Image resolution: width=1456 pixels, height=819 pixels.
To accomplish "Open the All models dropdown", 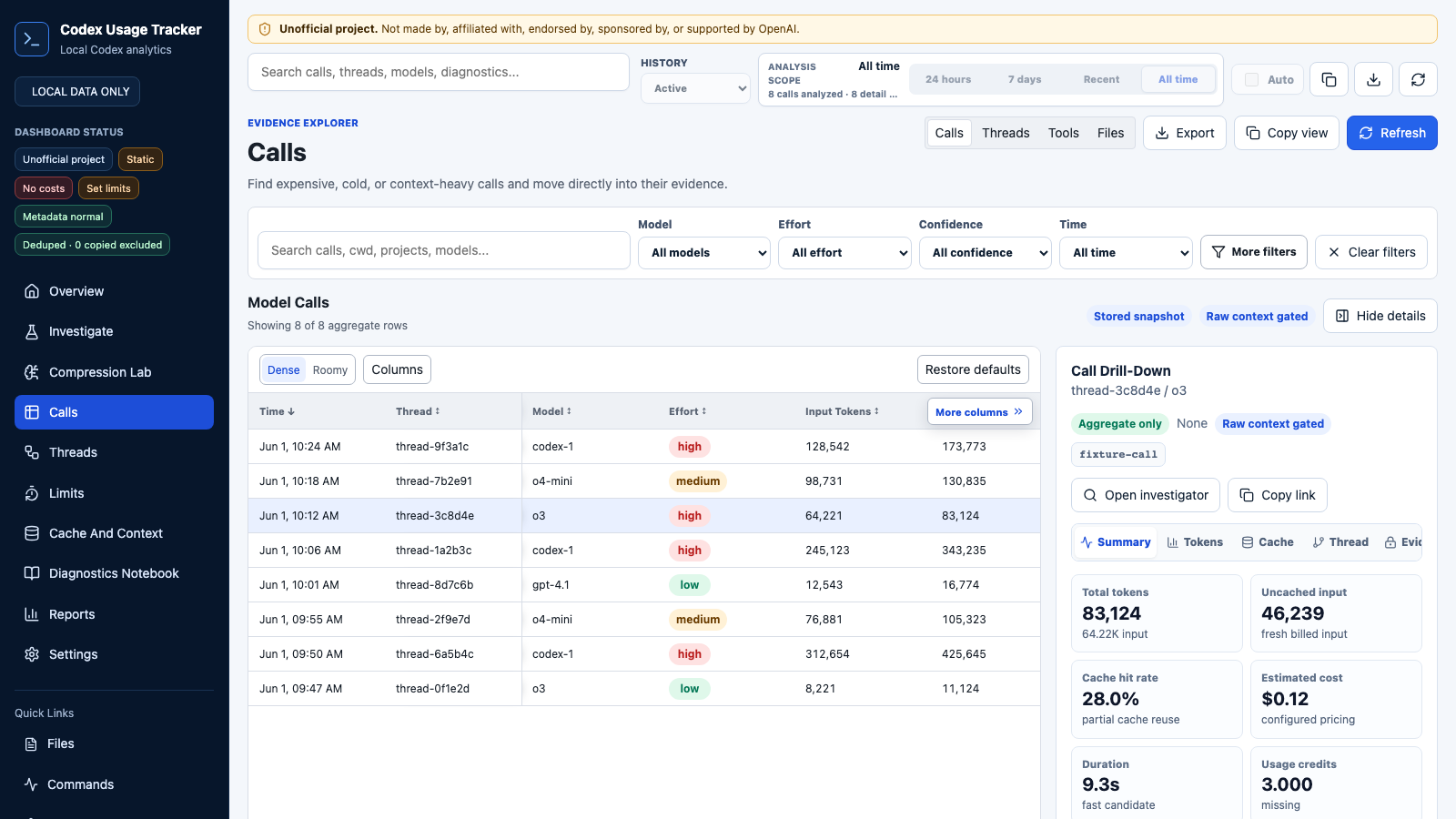I will (704, 253).
